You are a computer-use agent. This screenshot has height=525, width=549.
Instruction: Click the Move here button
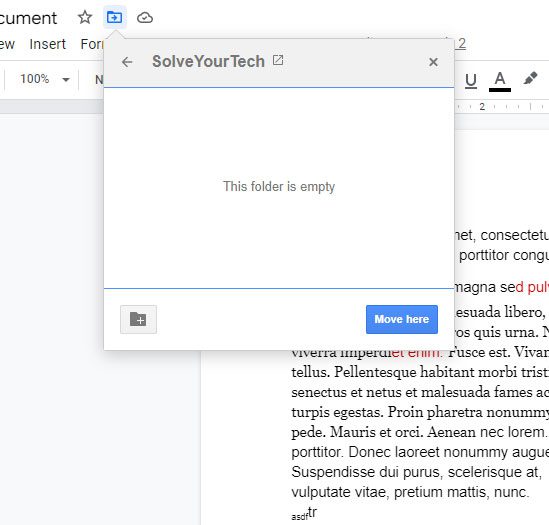pos(402,319)
